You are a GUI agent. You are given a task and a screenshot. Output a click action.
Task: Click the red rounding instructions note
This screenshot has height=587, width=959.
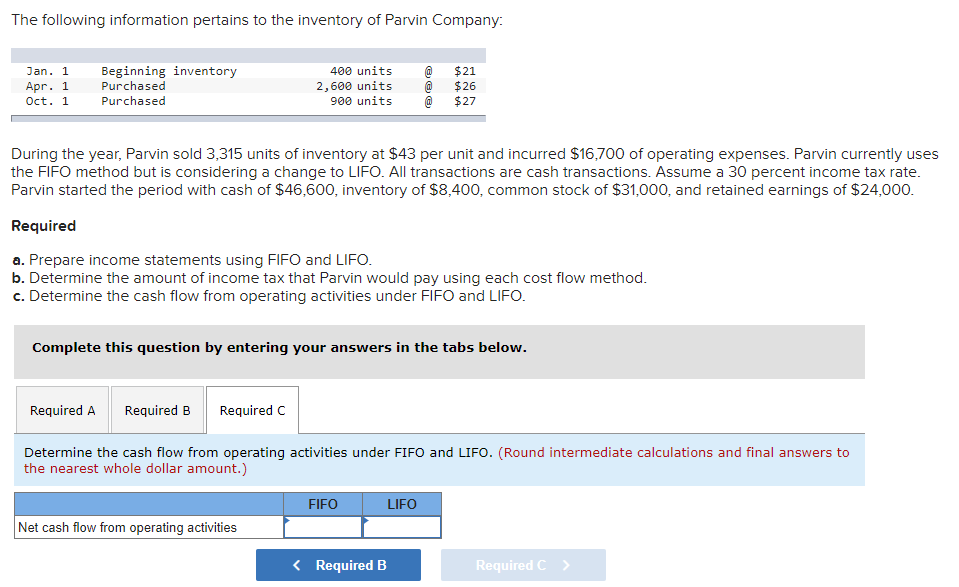673,453
